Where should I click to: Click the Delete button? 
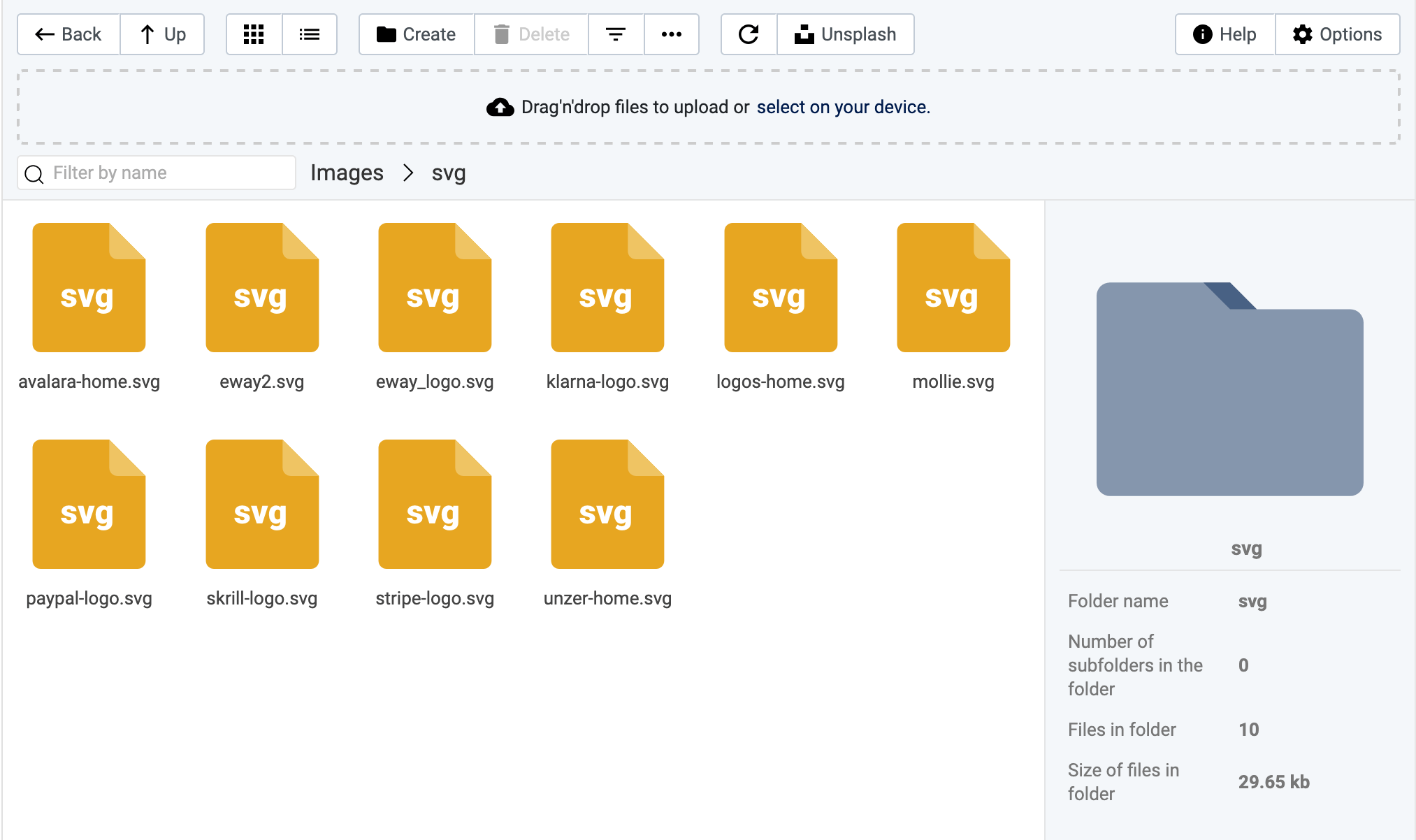[531, 34]
